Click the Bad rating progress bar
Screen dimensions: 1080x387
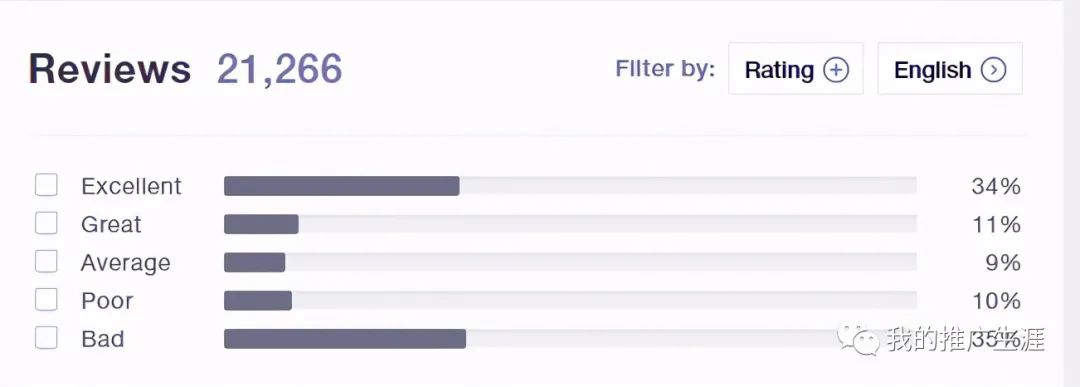(570, 339)
